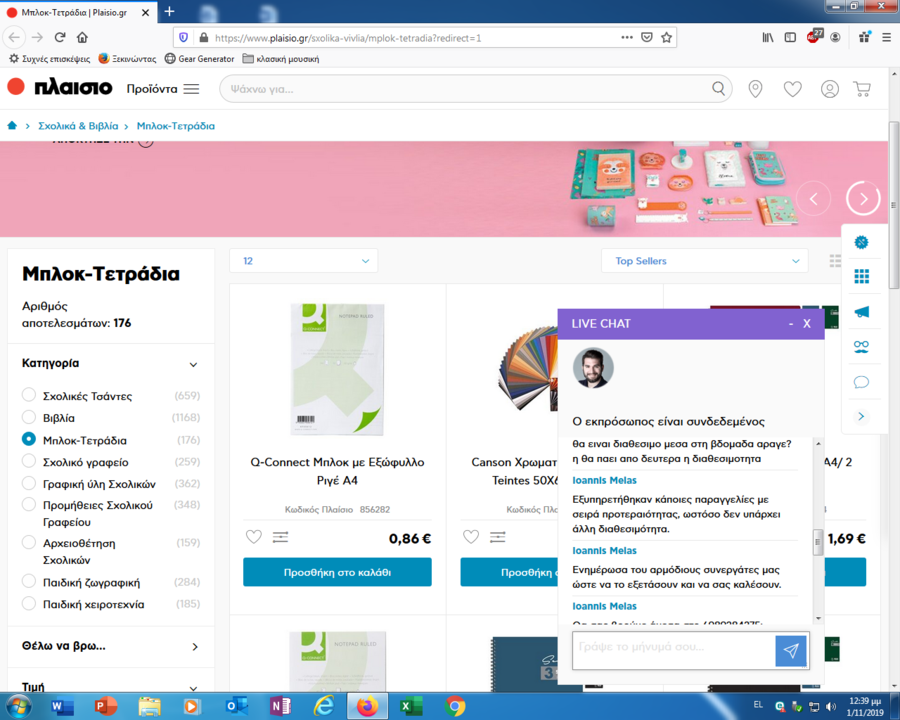Add Q-Connect Μπλοκ to wishlist heart
This screenshot has width=900, height=720.
[254, 537]
